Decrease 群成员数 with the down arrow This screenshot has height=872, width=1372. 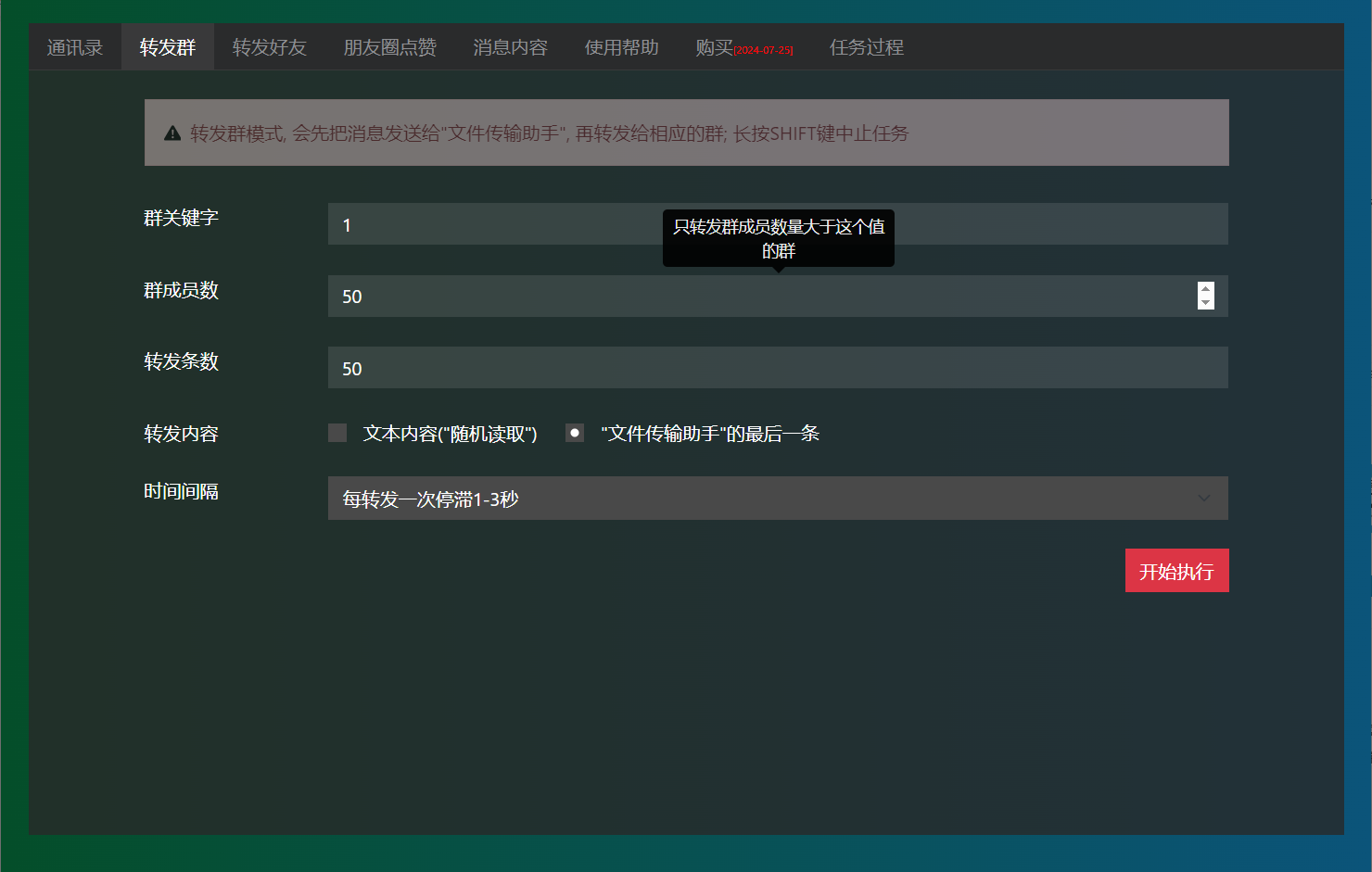pos(1205,303)
